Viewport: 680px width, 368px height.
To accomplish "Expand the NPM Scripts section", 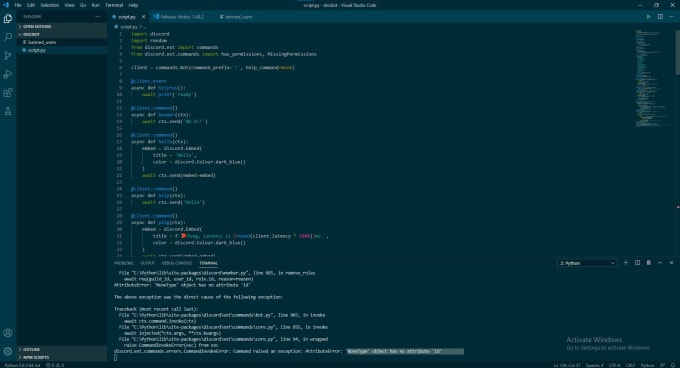I will (62, 357).
